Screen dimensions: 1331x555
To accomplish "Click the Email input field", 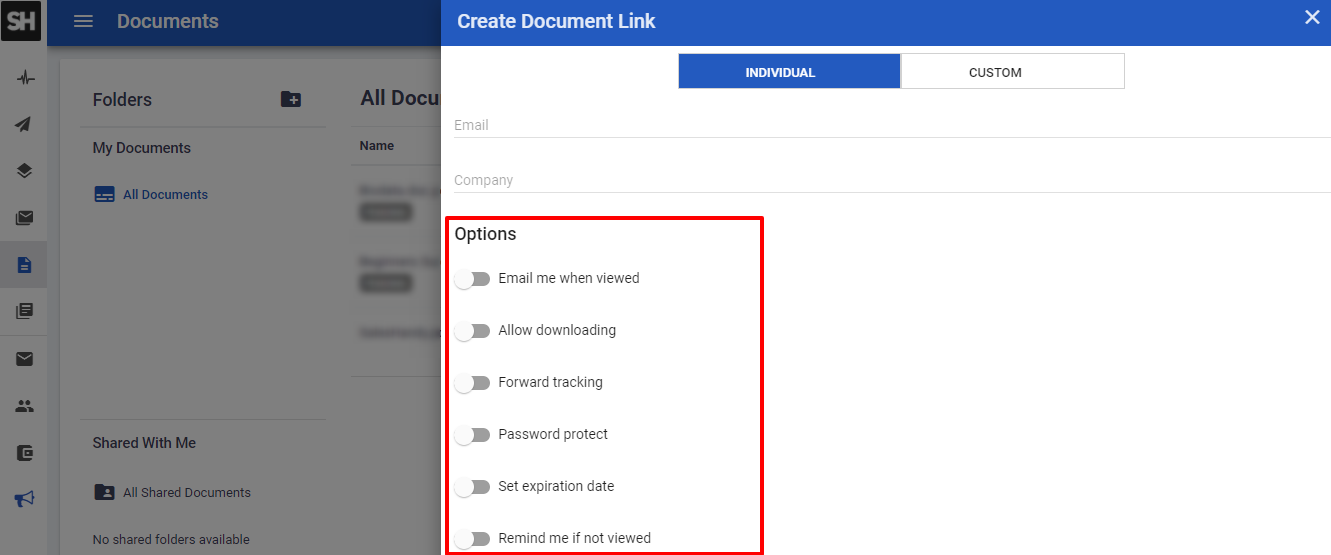I will click(x=892, y=125).
